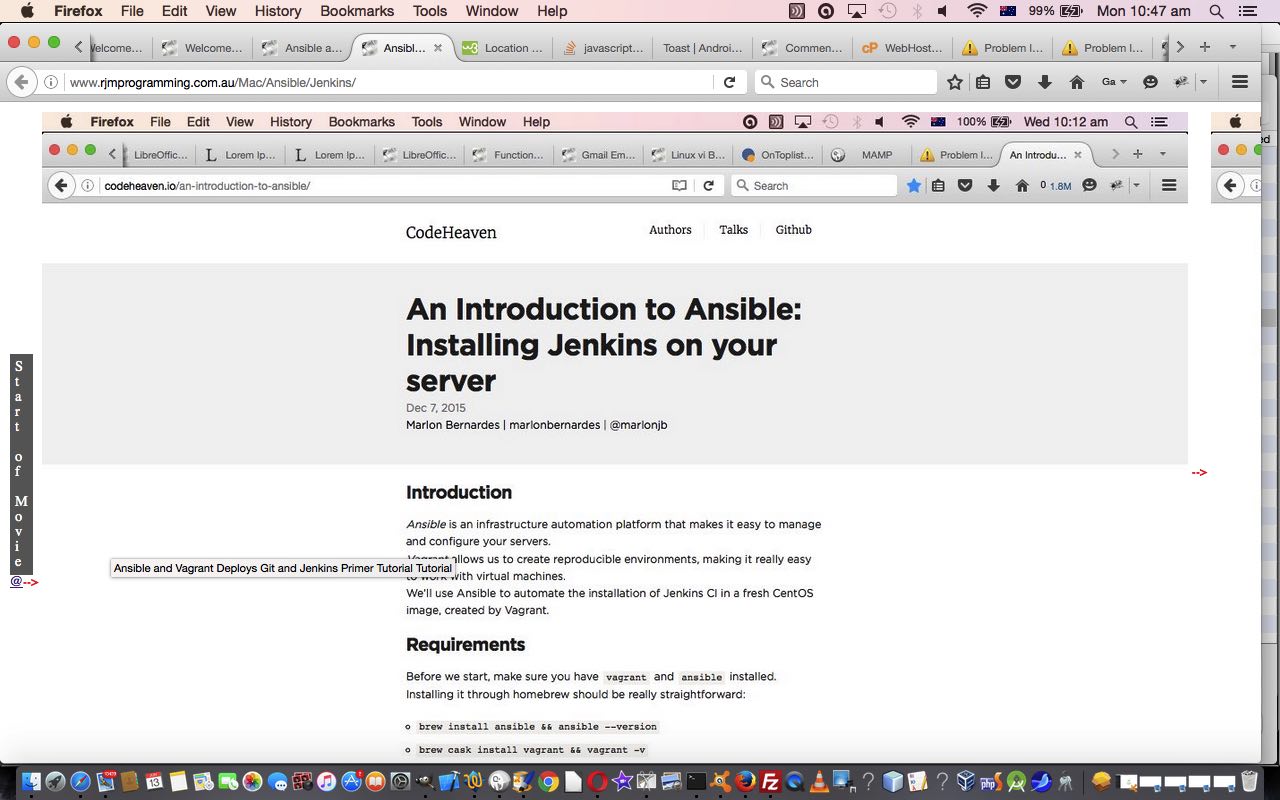The height and width of the screenshot is (800, 1280).
Task: Open the Ga toolbar dropdown
Action: click(x=1114, y=82)
